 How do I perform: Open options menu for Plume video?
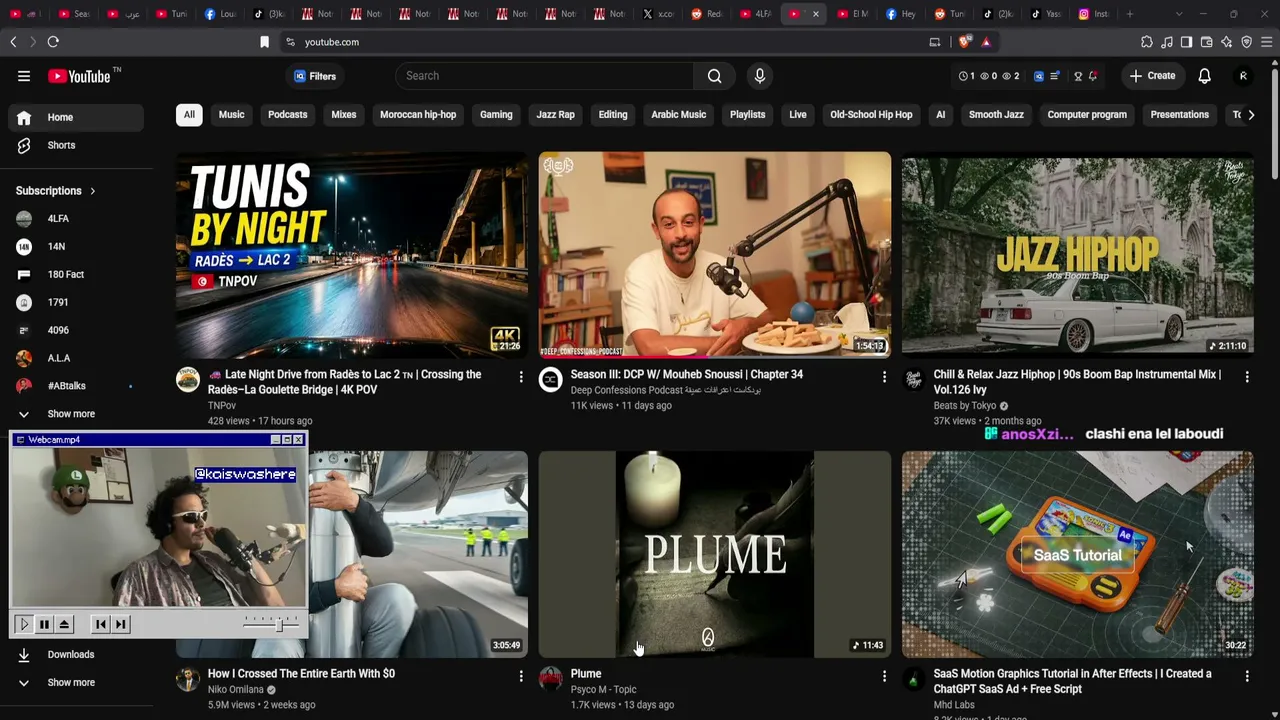(883, 677)
